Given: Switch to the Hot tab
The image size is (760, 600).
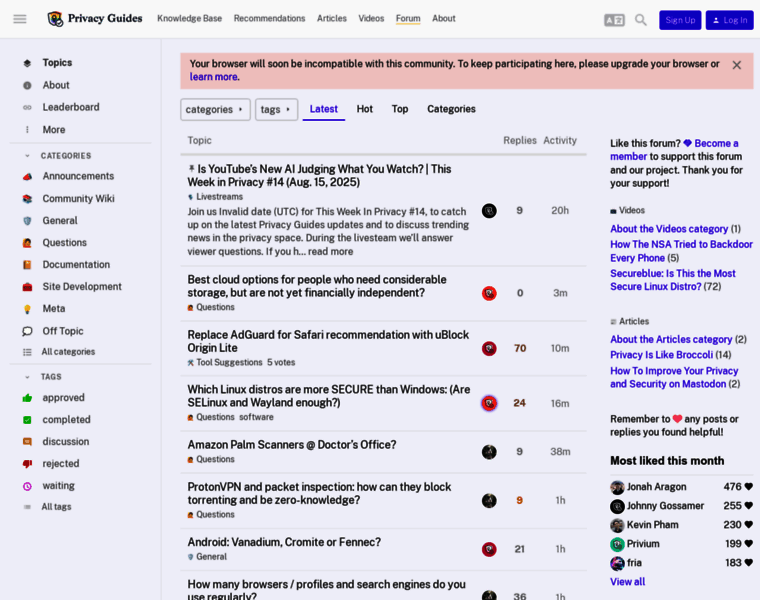Looking at the screenshot, I should [364, 109].
